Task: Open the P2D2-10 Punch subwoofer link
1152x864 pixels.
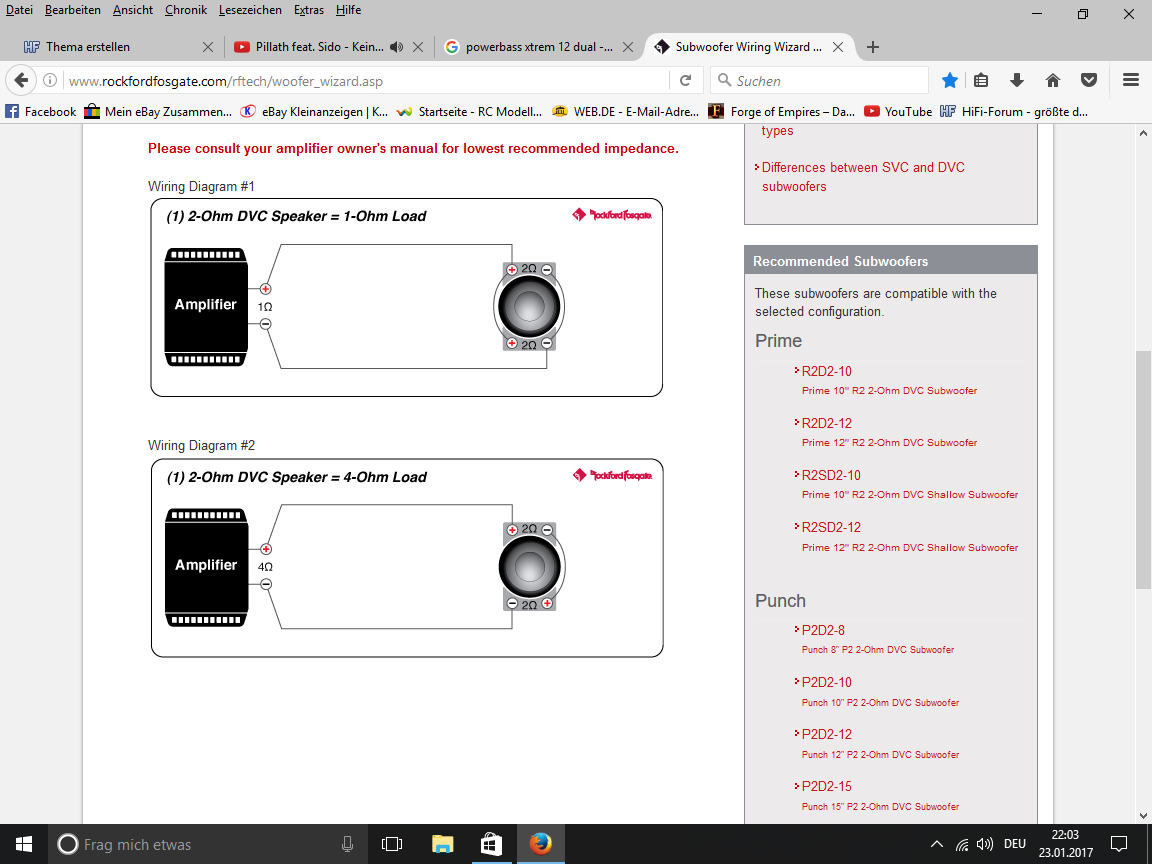Action: (827, 683)
